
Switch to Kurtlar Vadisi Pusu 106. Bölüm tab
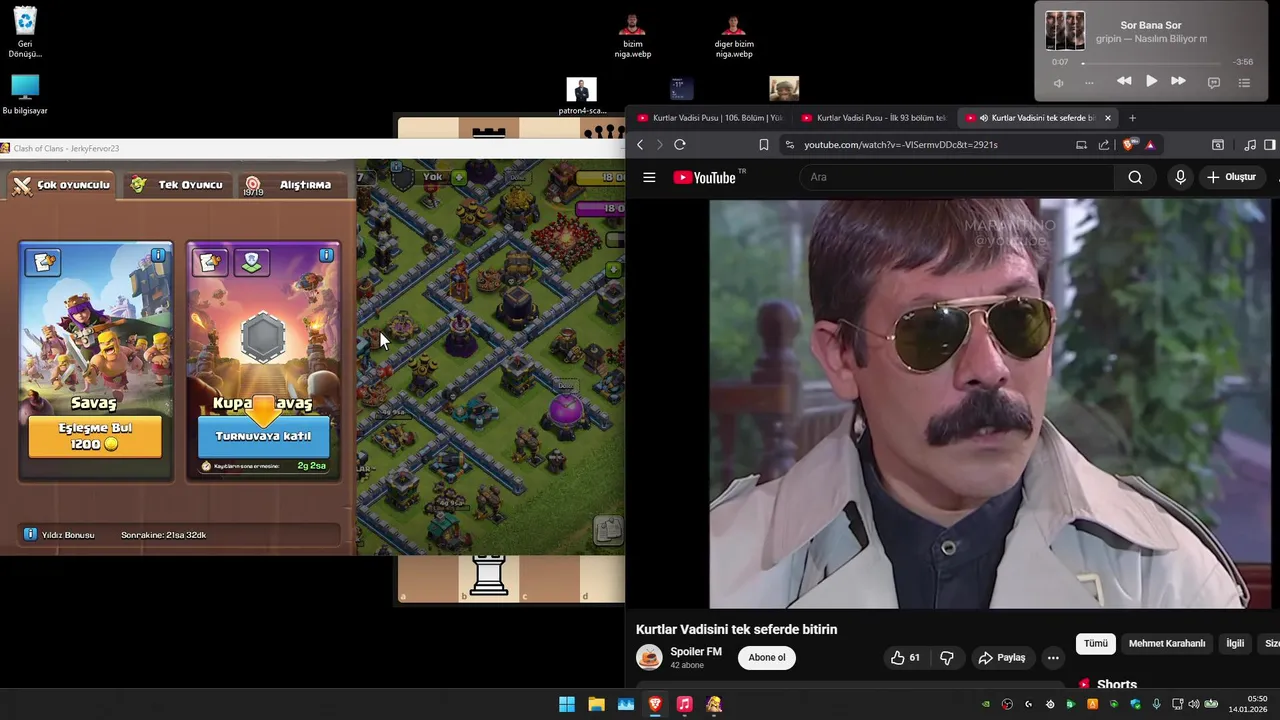(x=710, y=118)
